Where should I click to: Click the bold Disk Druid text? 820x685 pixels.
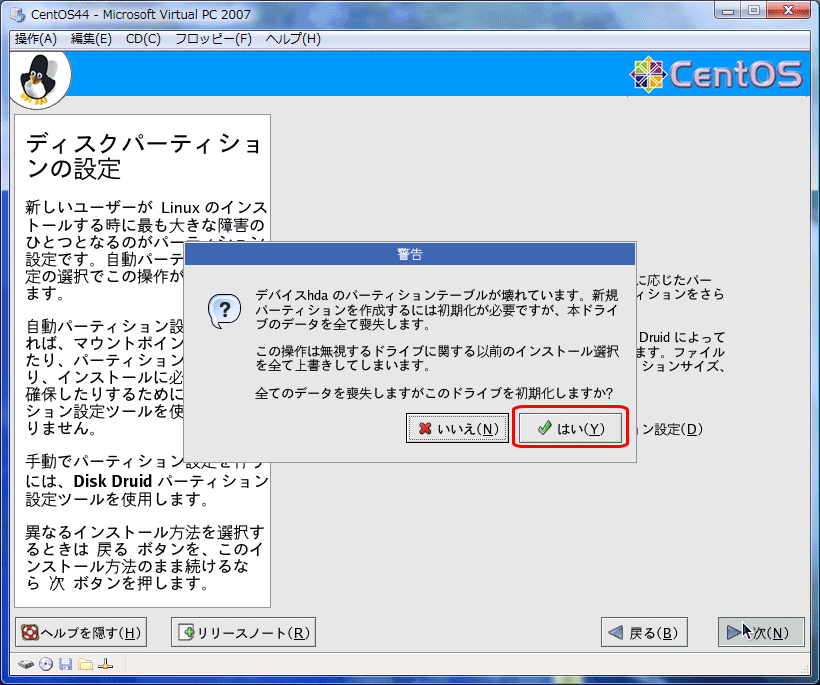(112, 481)
